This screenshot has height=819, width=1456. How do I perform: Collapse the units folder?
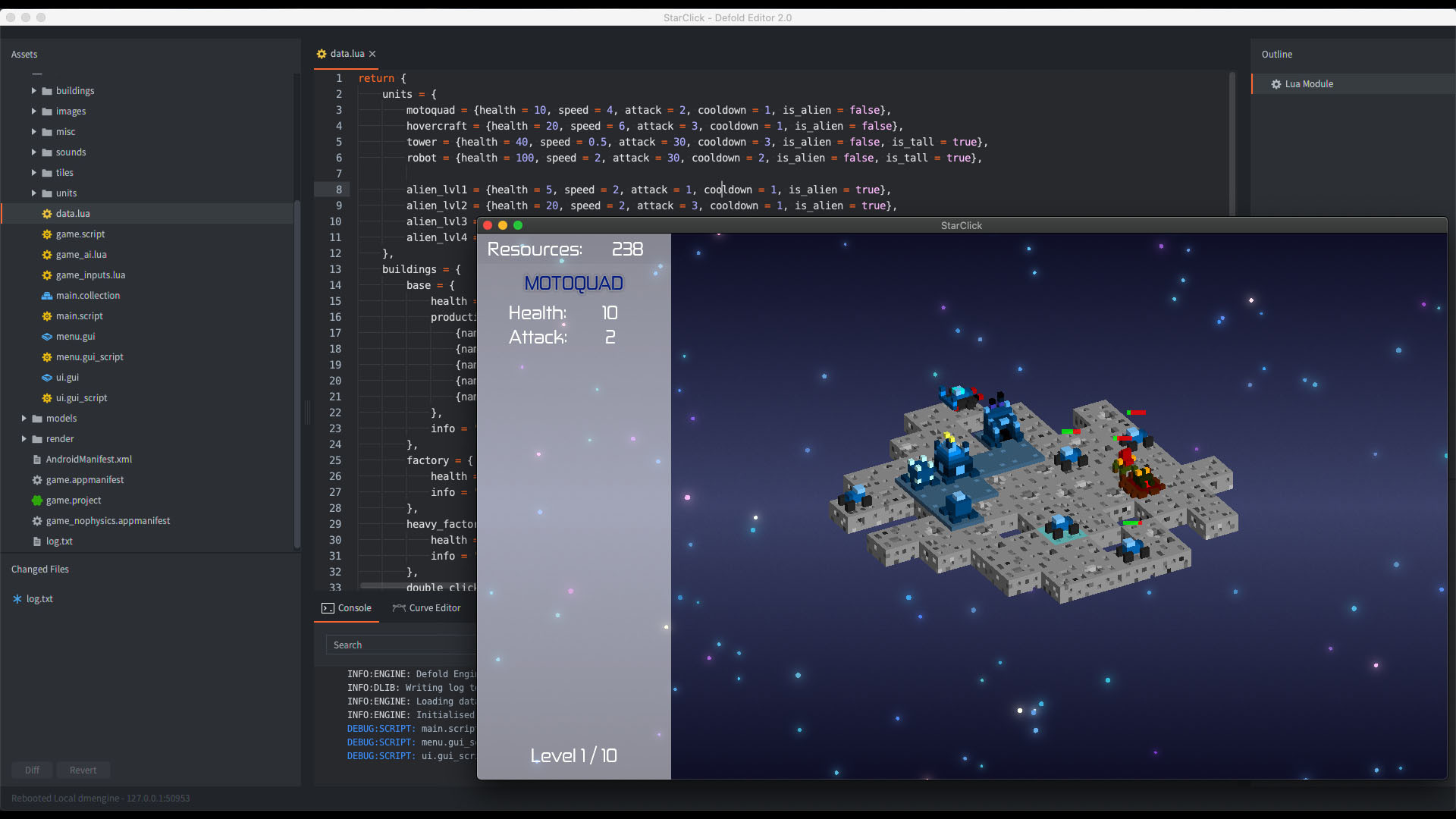click(x=33, y=193)
